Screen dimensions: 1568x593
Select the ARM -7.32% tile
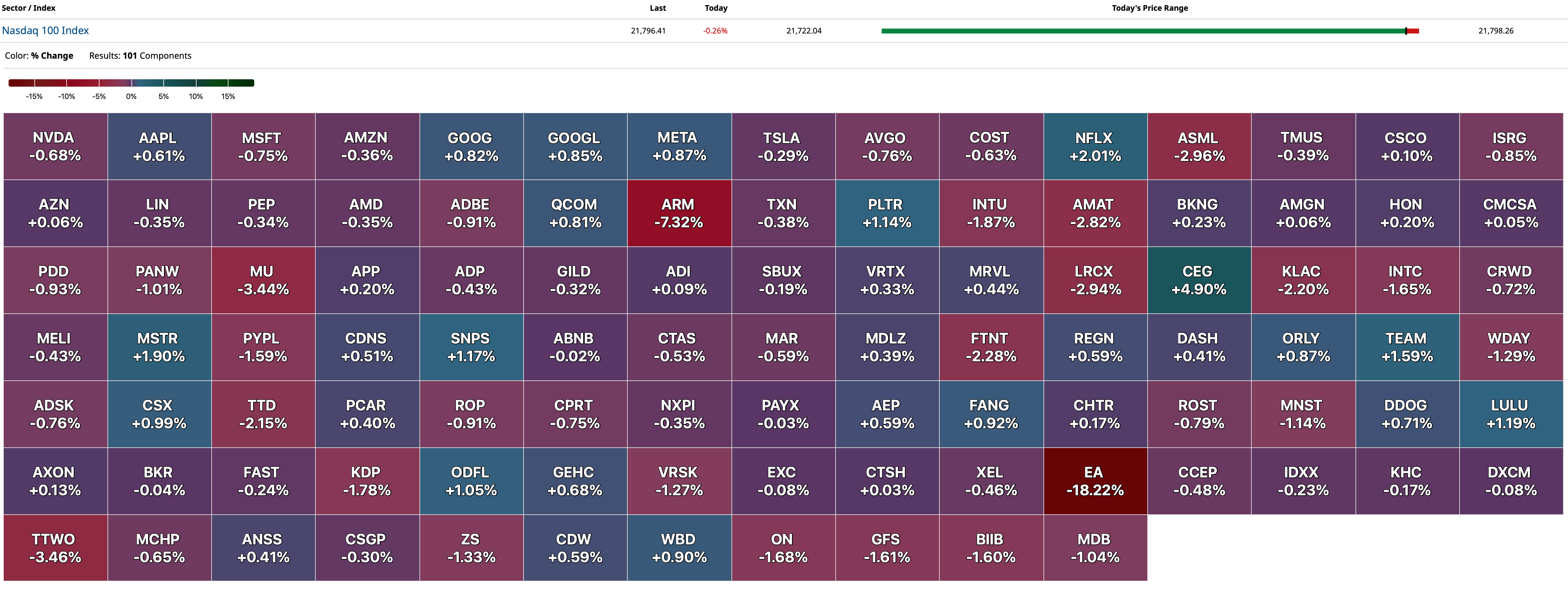[x=679, y=213]
